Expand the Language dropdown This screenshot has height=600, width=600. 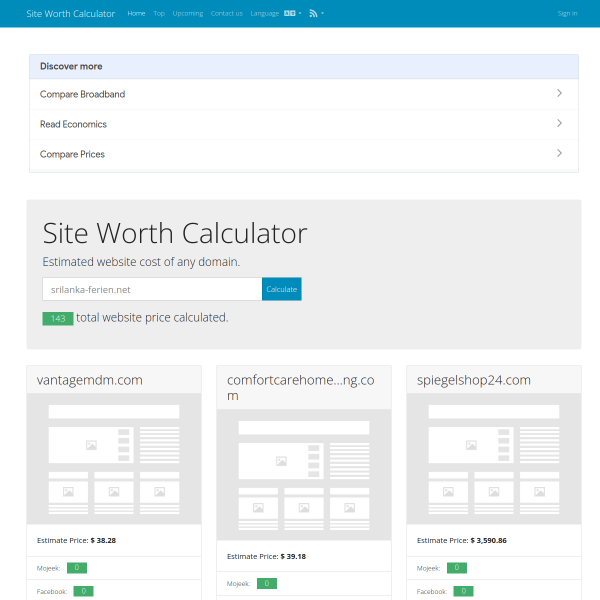[x=276, y=13]
